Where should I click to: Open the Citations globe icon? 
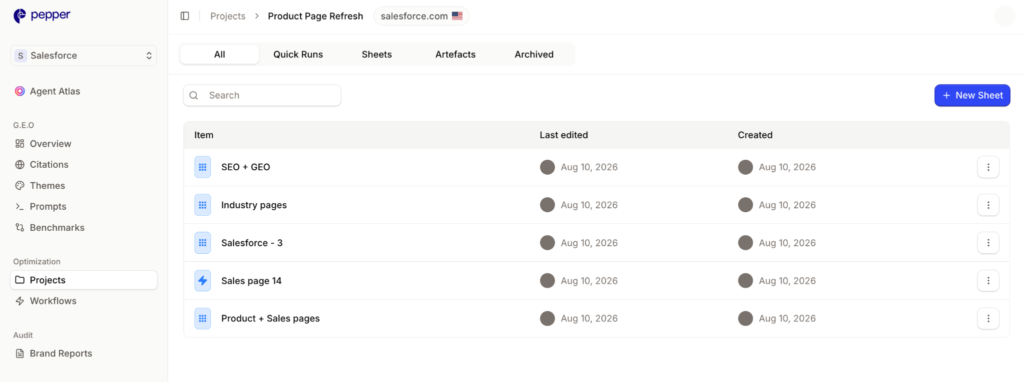pos(20,165)
